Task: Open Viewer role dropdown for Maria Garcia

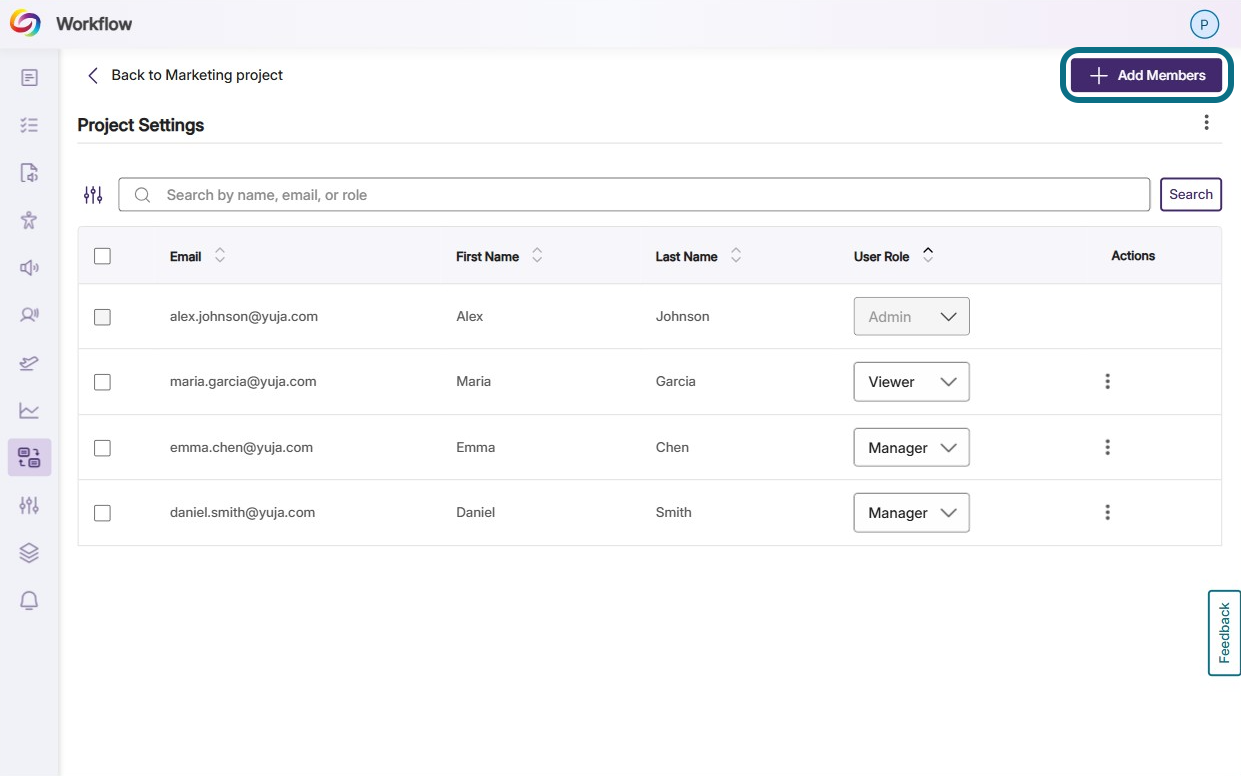Action: coord(911,382)
